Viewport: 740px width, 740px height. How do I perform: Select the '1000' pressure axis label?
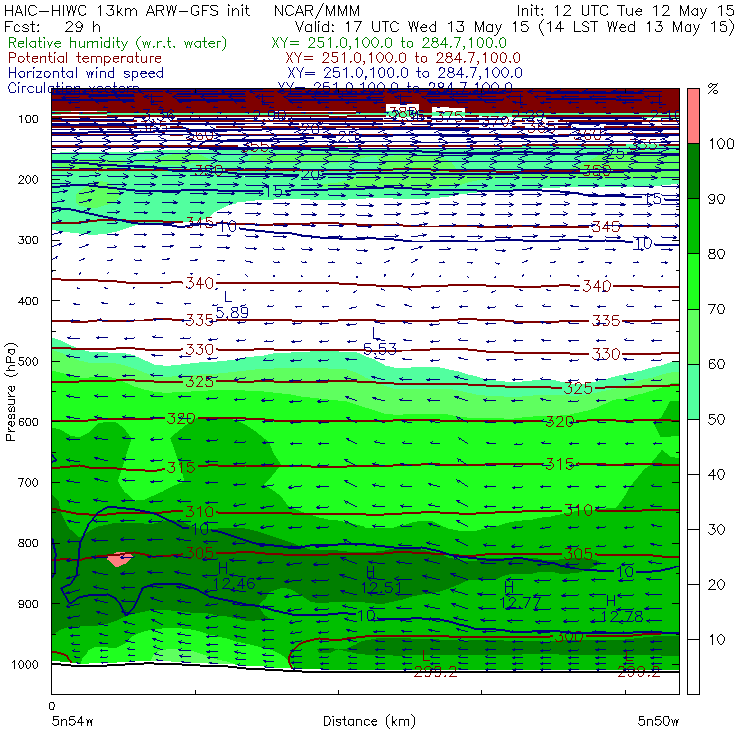coord(25,664)
